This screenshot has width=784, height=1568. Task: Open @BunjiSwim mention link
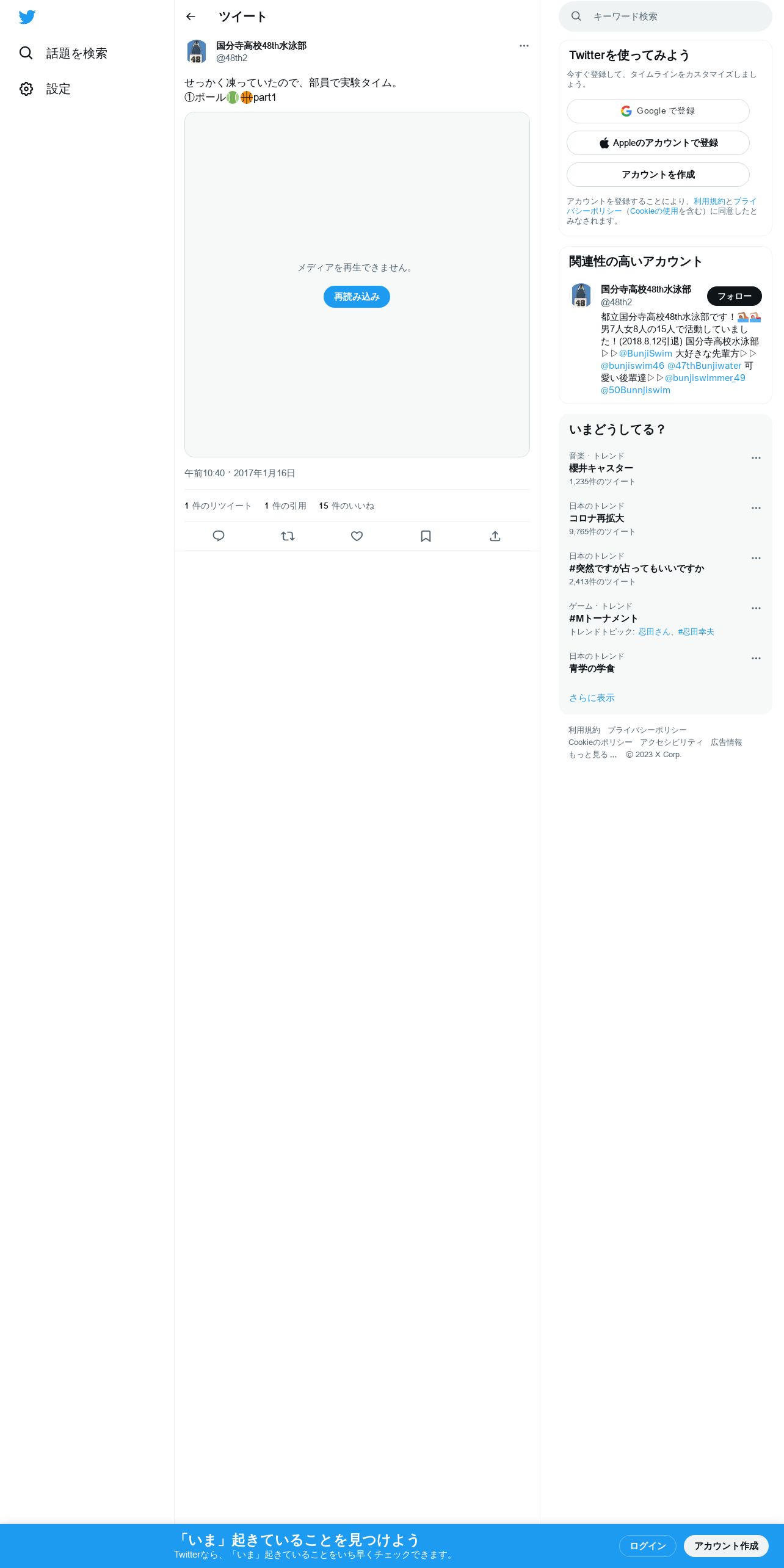[x=645, y=354]
